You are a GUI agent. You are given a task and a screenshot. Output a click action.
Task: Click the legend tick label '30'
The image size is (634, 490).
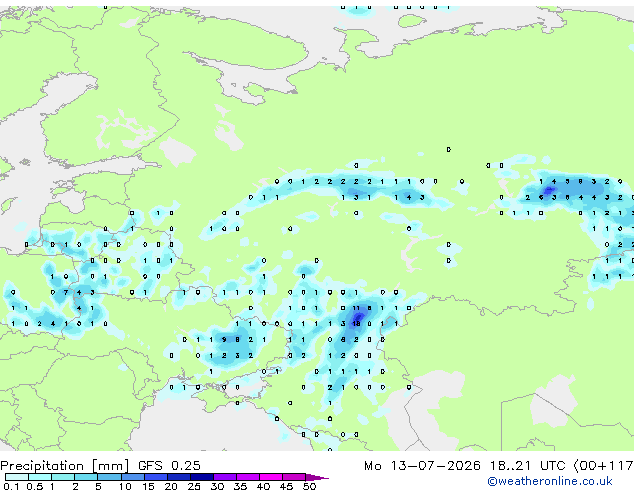[217, 486]
